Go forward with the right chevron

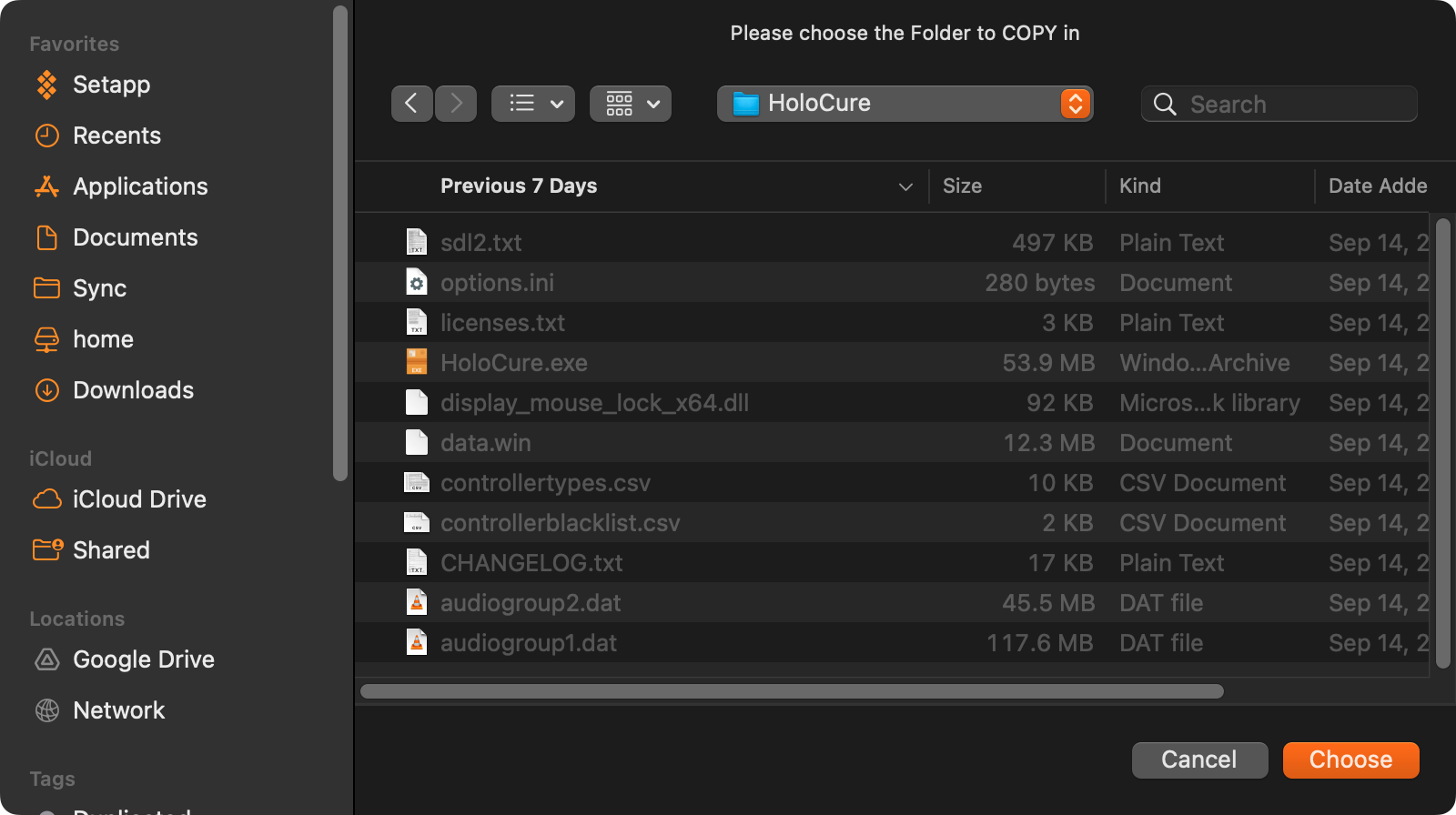(x=456, y=104)
